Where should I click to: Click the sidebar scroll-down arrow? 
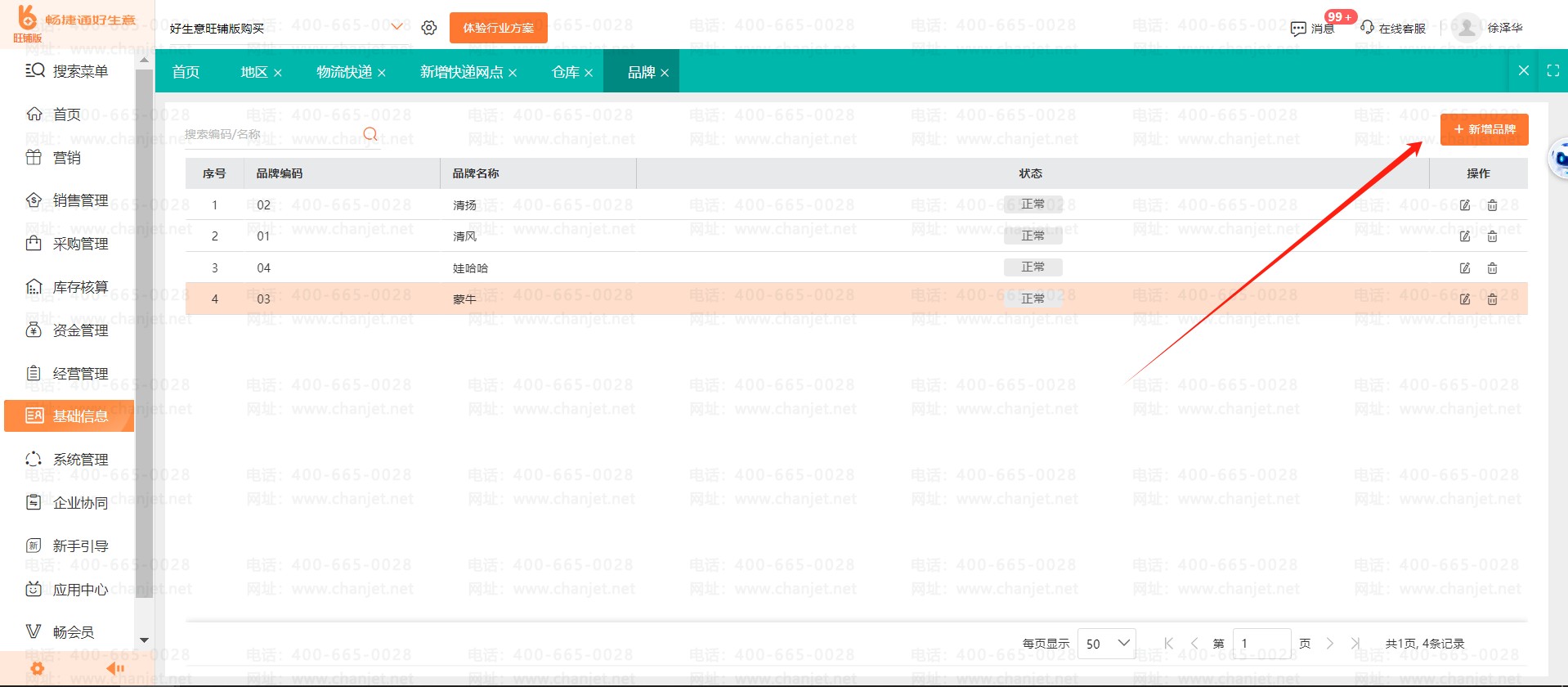pyautogui.click(x=144, y=640)
